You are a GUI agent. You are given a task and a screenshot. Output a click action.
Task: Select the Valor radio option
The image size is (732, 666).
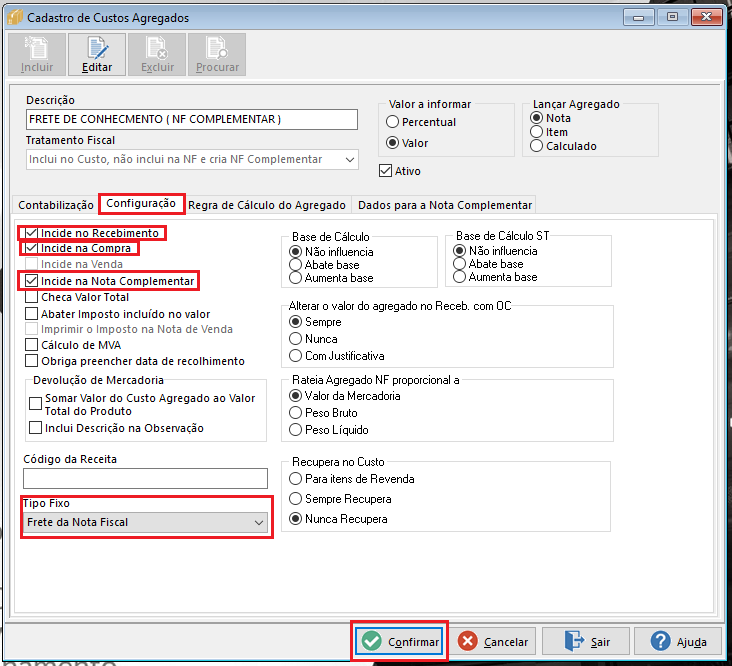(x=407, y=143)
